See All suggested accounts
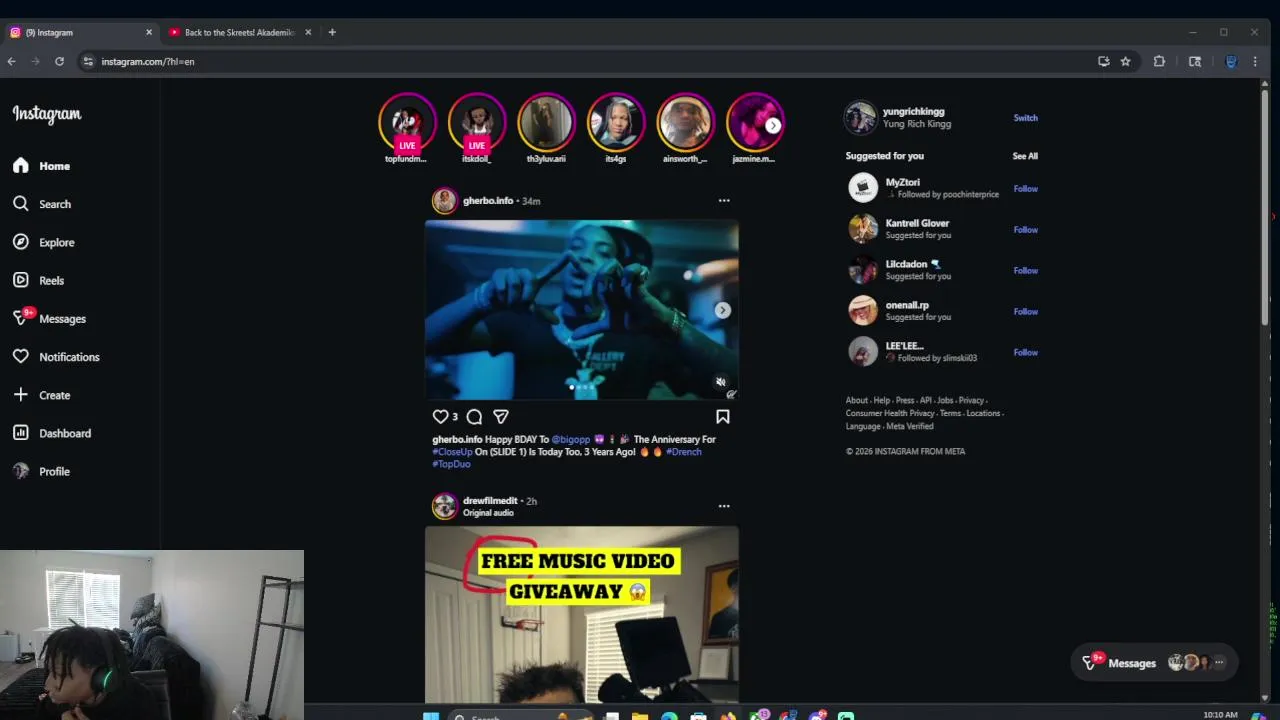This screenshot has height=720, width=1280. [x=1025, y=156]
